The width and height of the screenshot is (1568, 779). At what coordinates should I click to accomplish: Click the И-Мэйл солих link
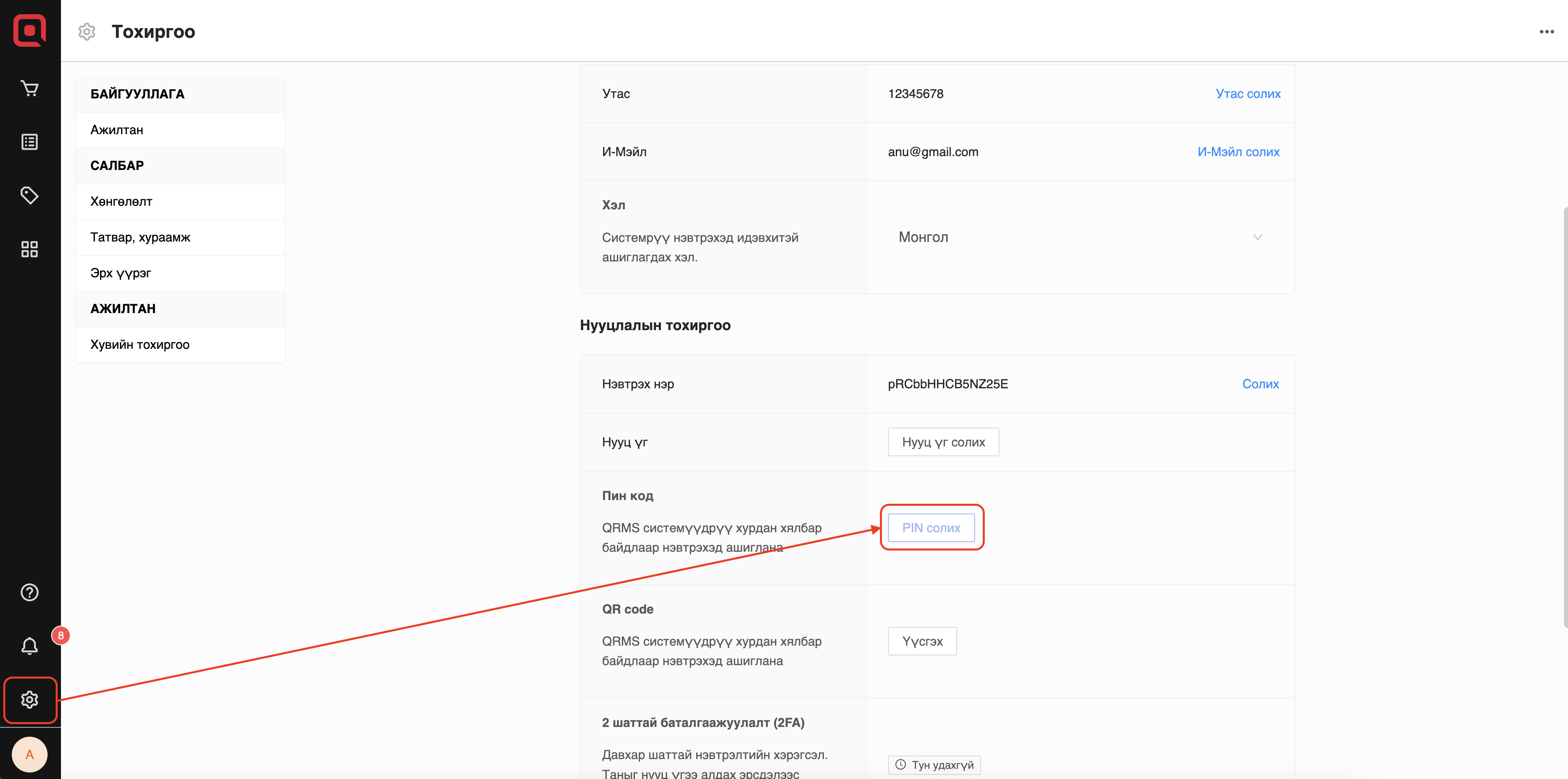pyautogui.click(x=1238, y=152)
